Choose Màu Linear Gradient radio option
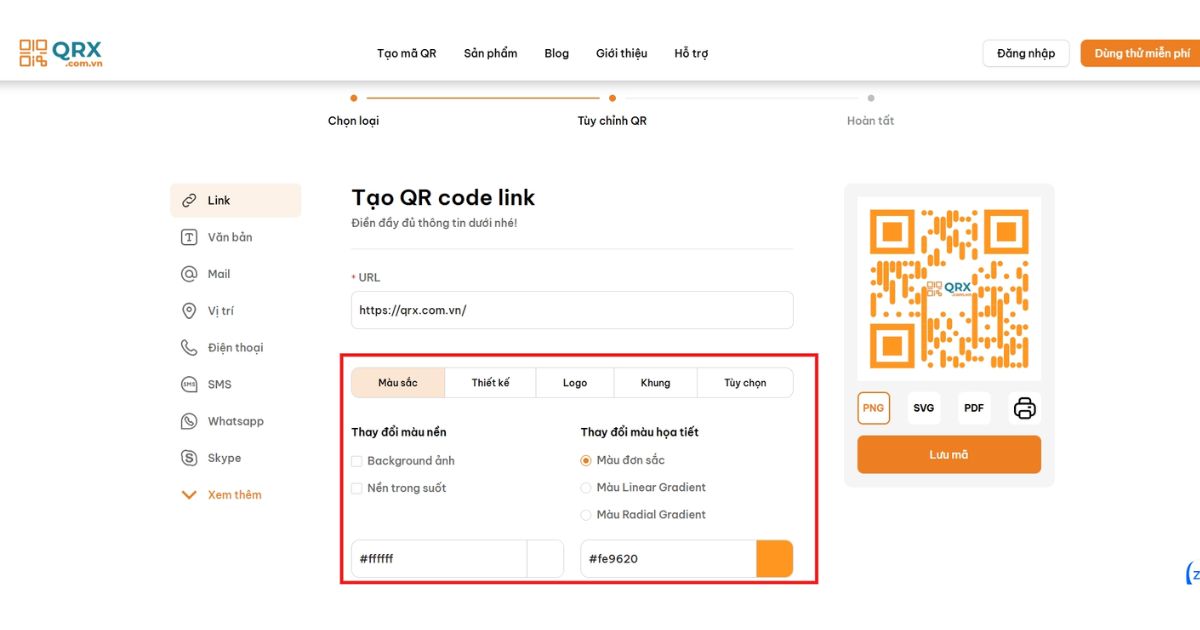This screenshot has width=1200, height=630. click(586, 487)
